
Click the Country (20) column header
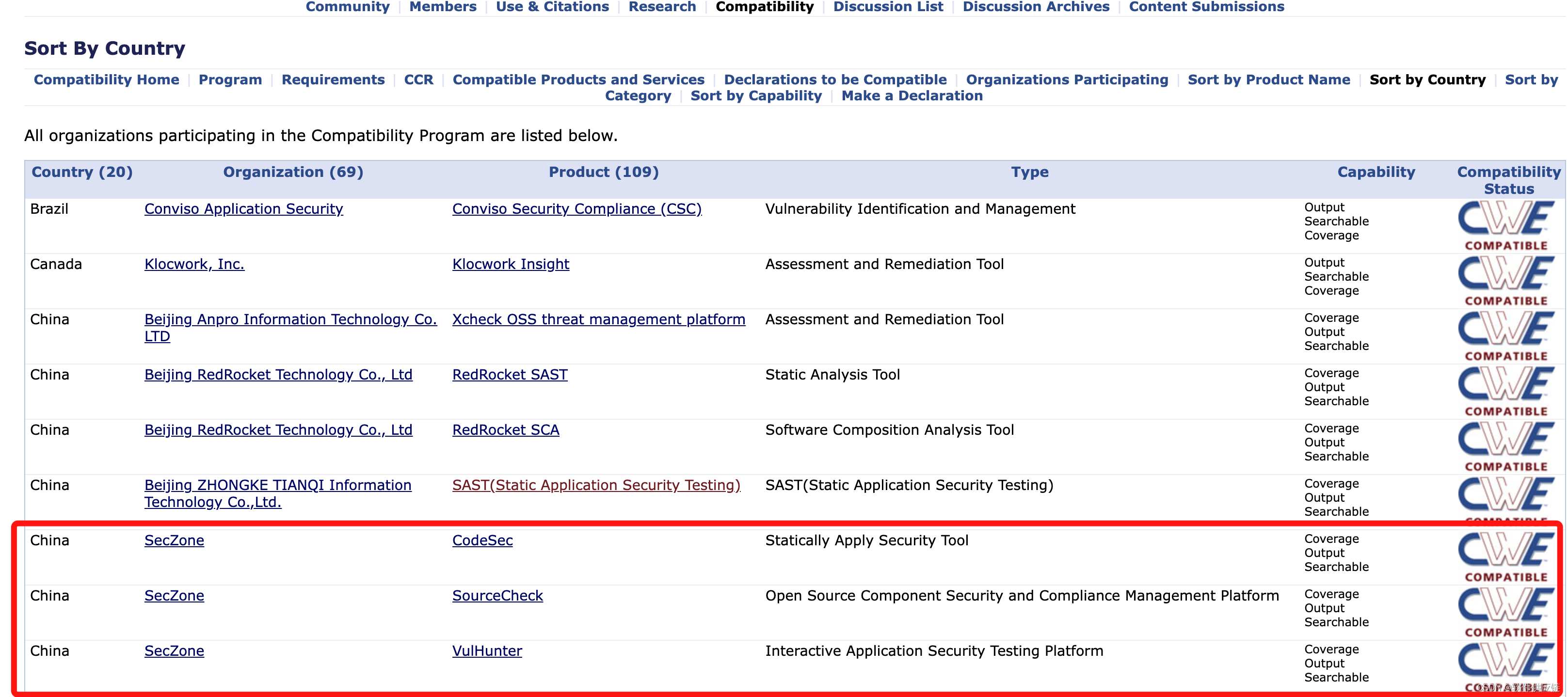pos(82,172)
